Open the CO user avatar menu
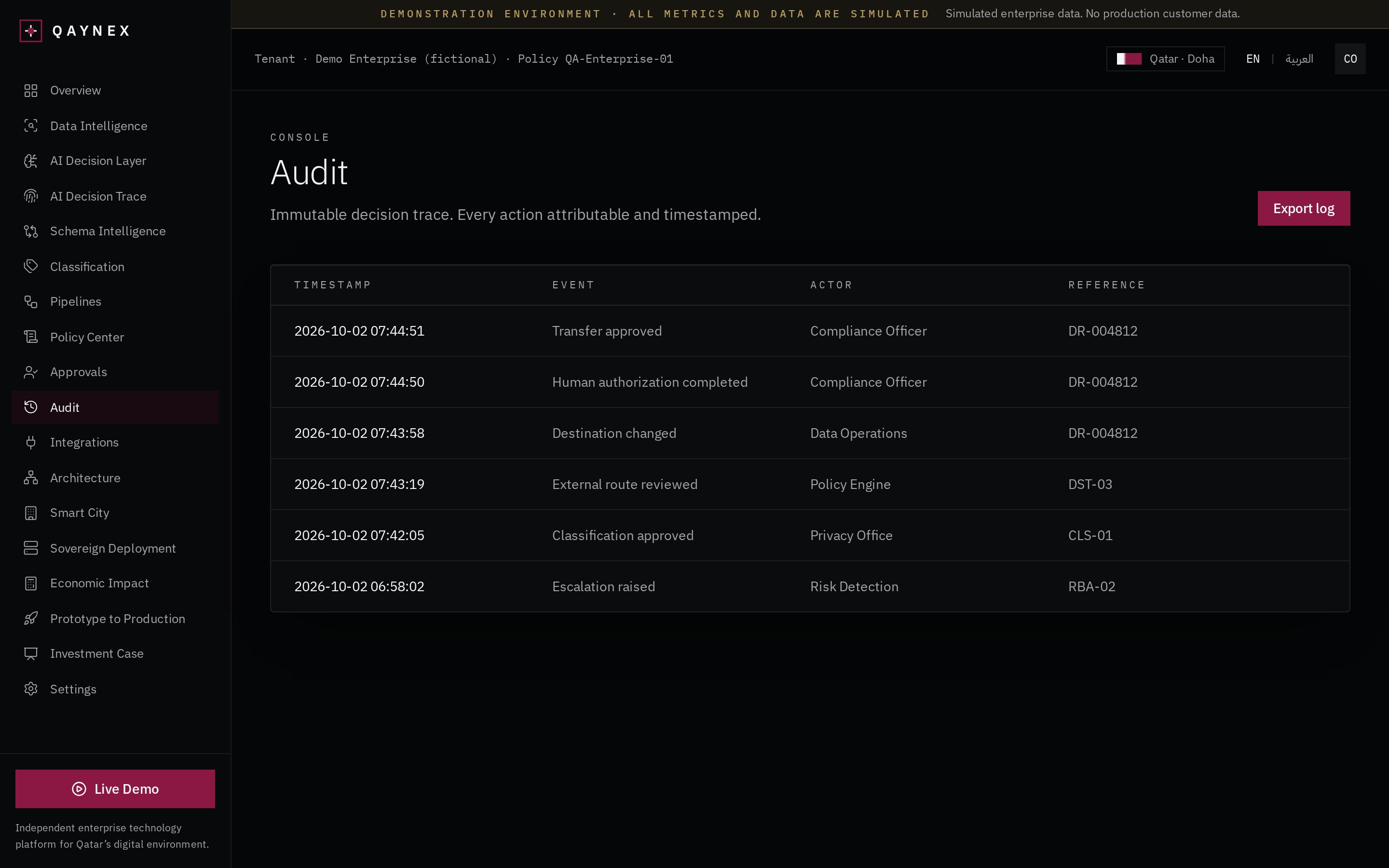 pos(1350,58)
